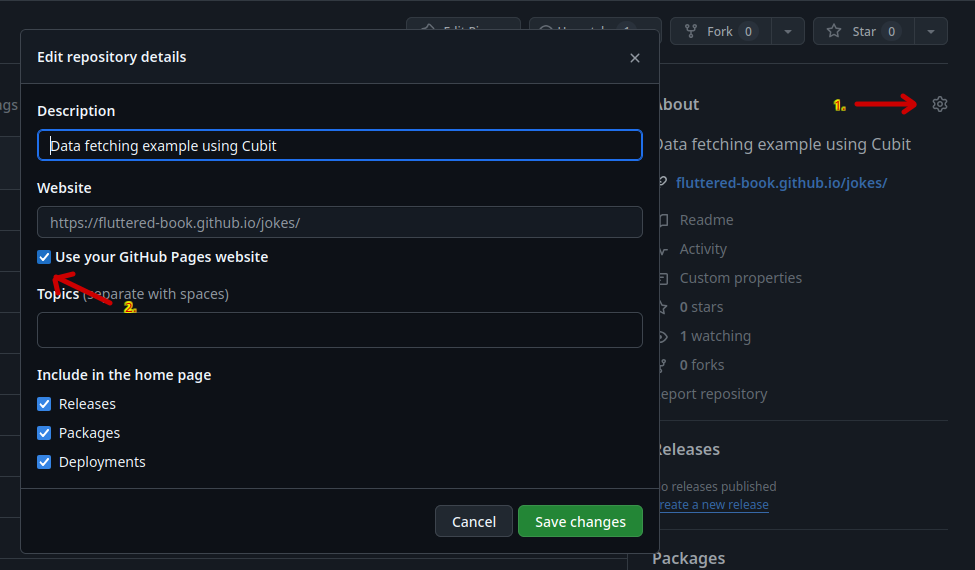
Task: Open Custom properties in About
Action: point(741,278)
